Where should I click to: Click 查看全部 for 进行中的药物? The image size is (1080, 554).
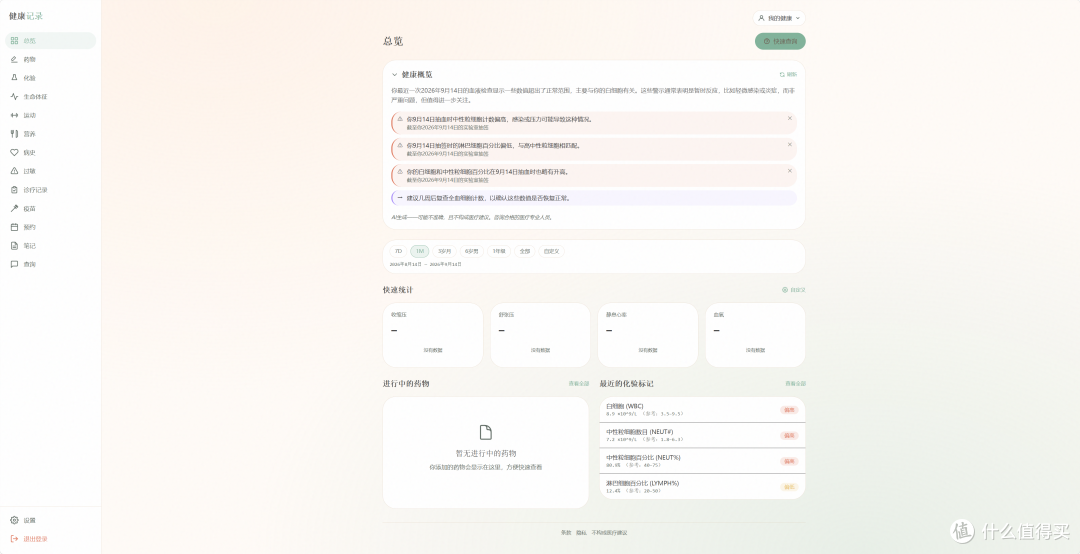pos(579,383)
